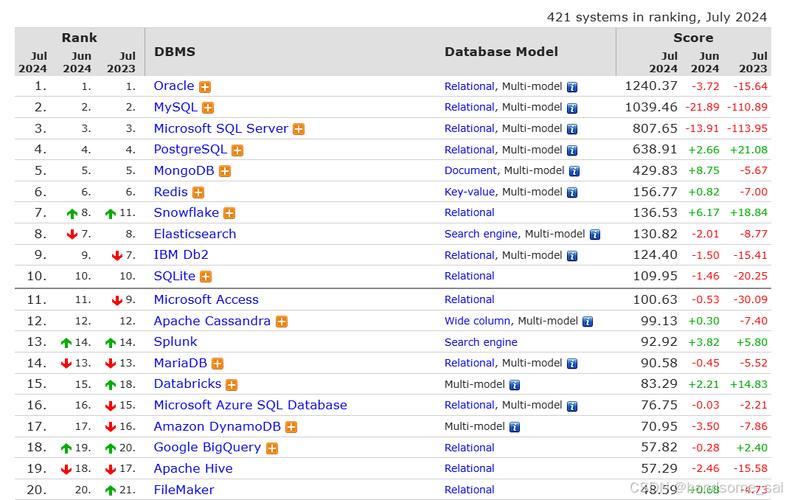Click the Wide column link in Cassandra row
The image size is (786, 500).
(x=477, y=320)
